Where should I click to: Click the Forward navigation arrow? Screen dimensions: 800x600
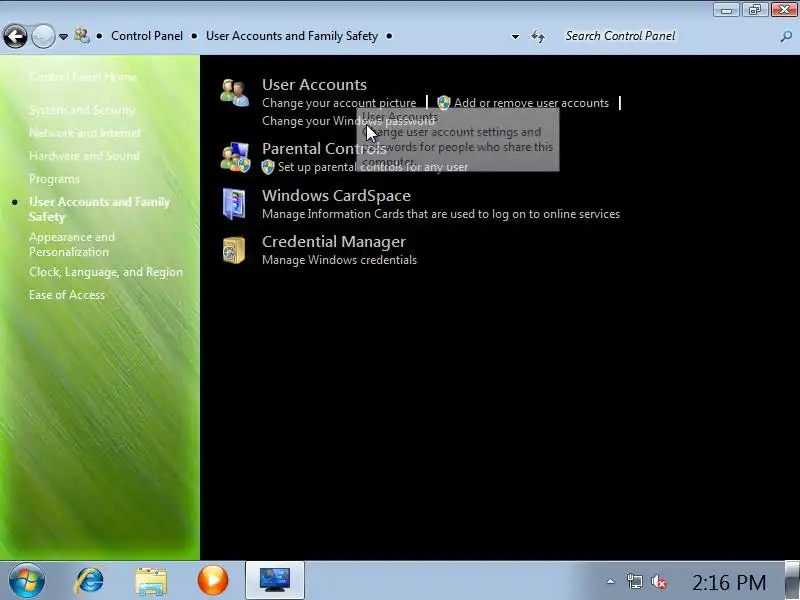[43, 36]
